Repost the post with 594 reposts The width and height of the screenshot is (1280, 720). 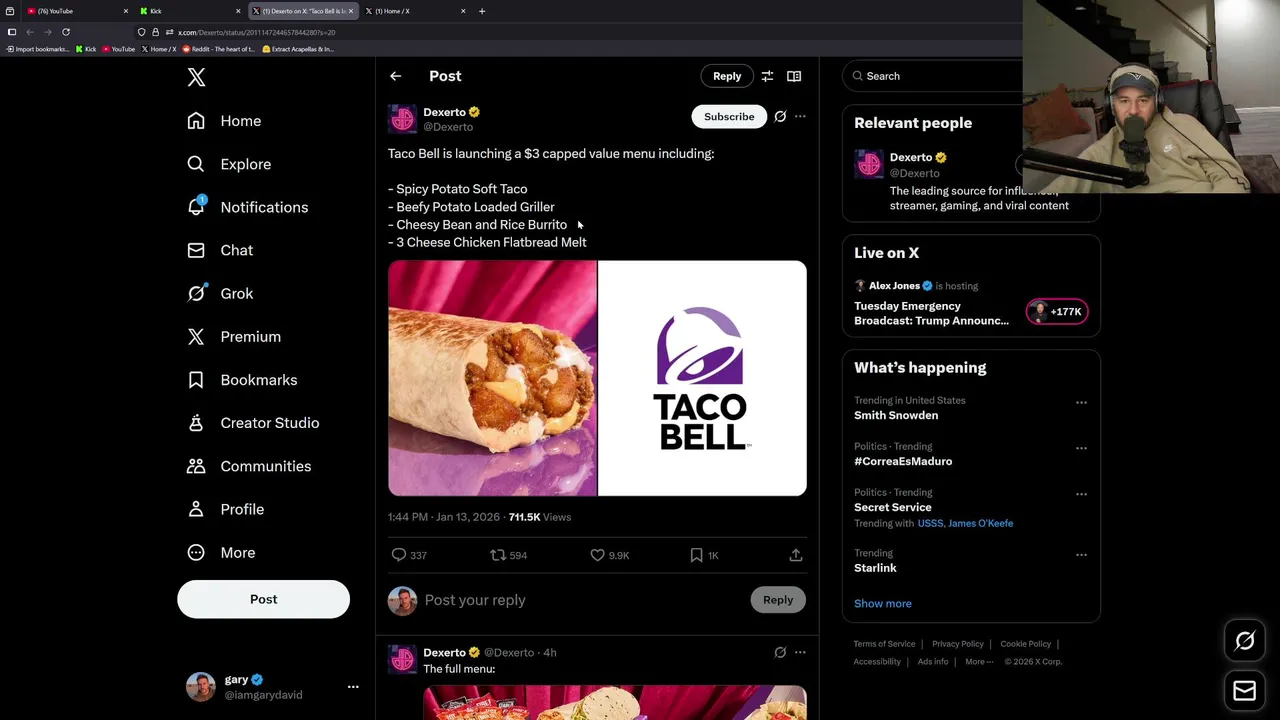point(508,555)
